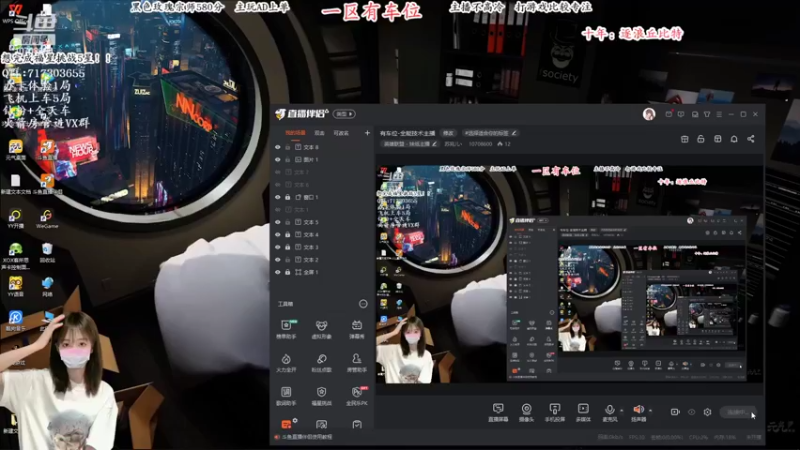Expand the microphone options arrow
The height and width of the screenshot is (450, 800).
click(621, 410)
